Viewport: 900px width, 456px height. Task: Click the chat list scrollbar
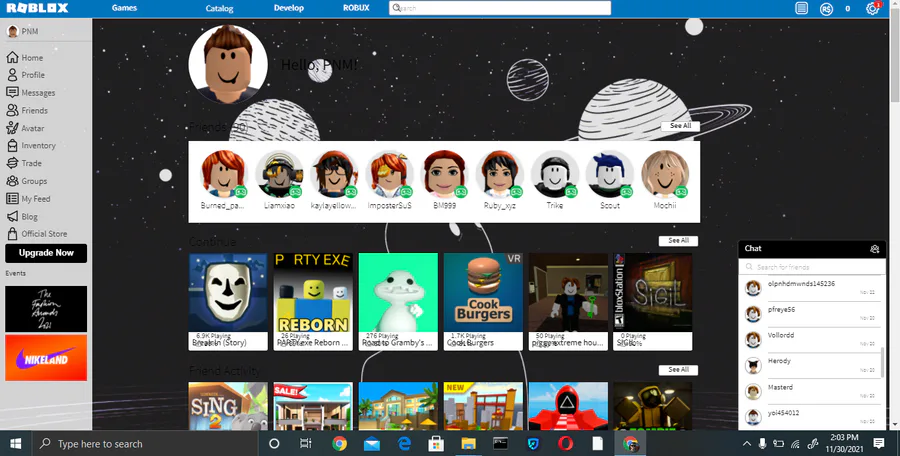tap(883, 362)
